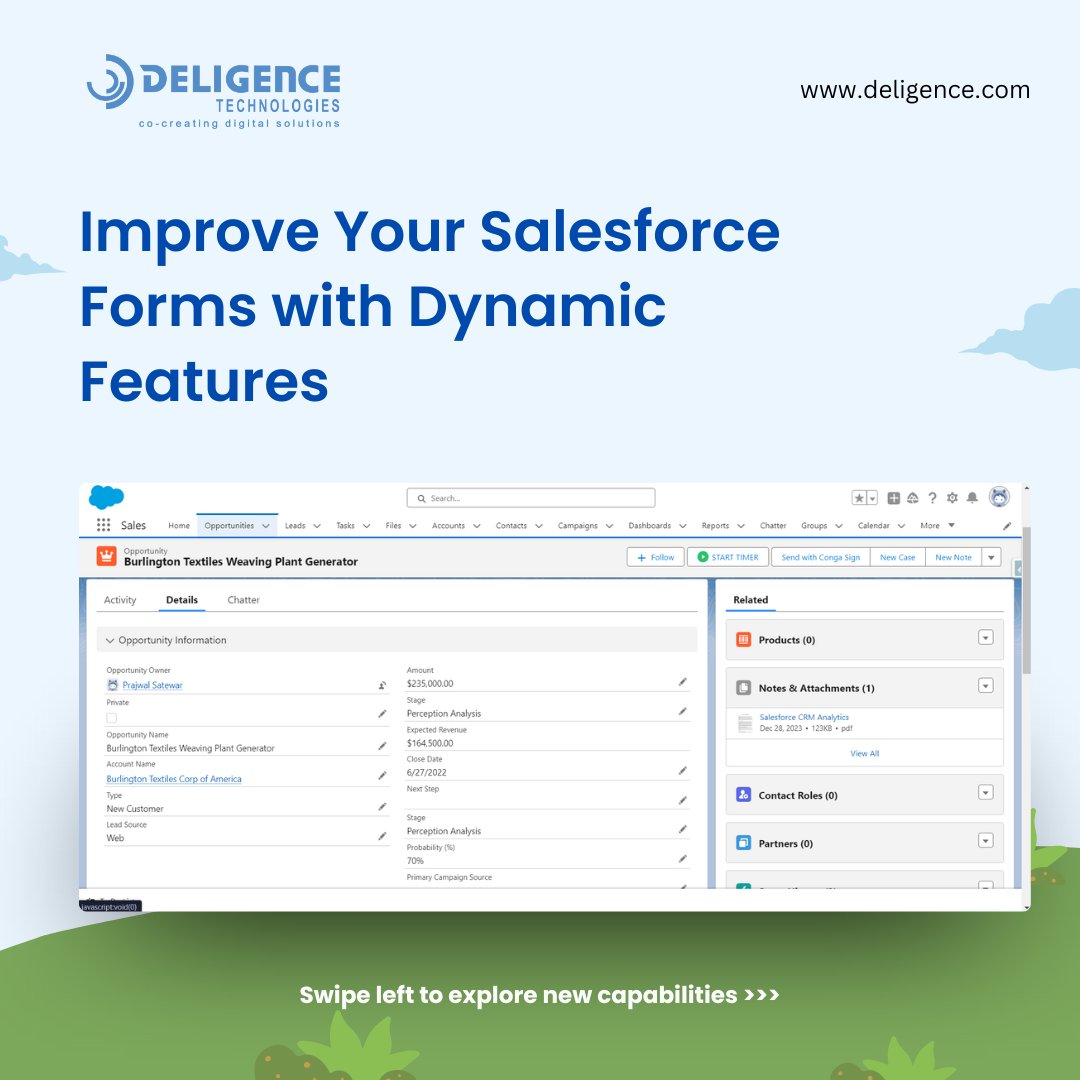Open the Leads tab dropdown chevron
Screen dimensions: 1080x1080
317,526
